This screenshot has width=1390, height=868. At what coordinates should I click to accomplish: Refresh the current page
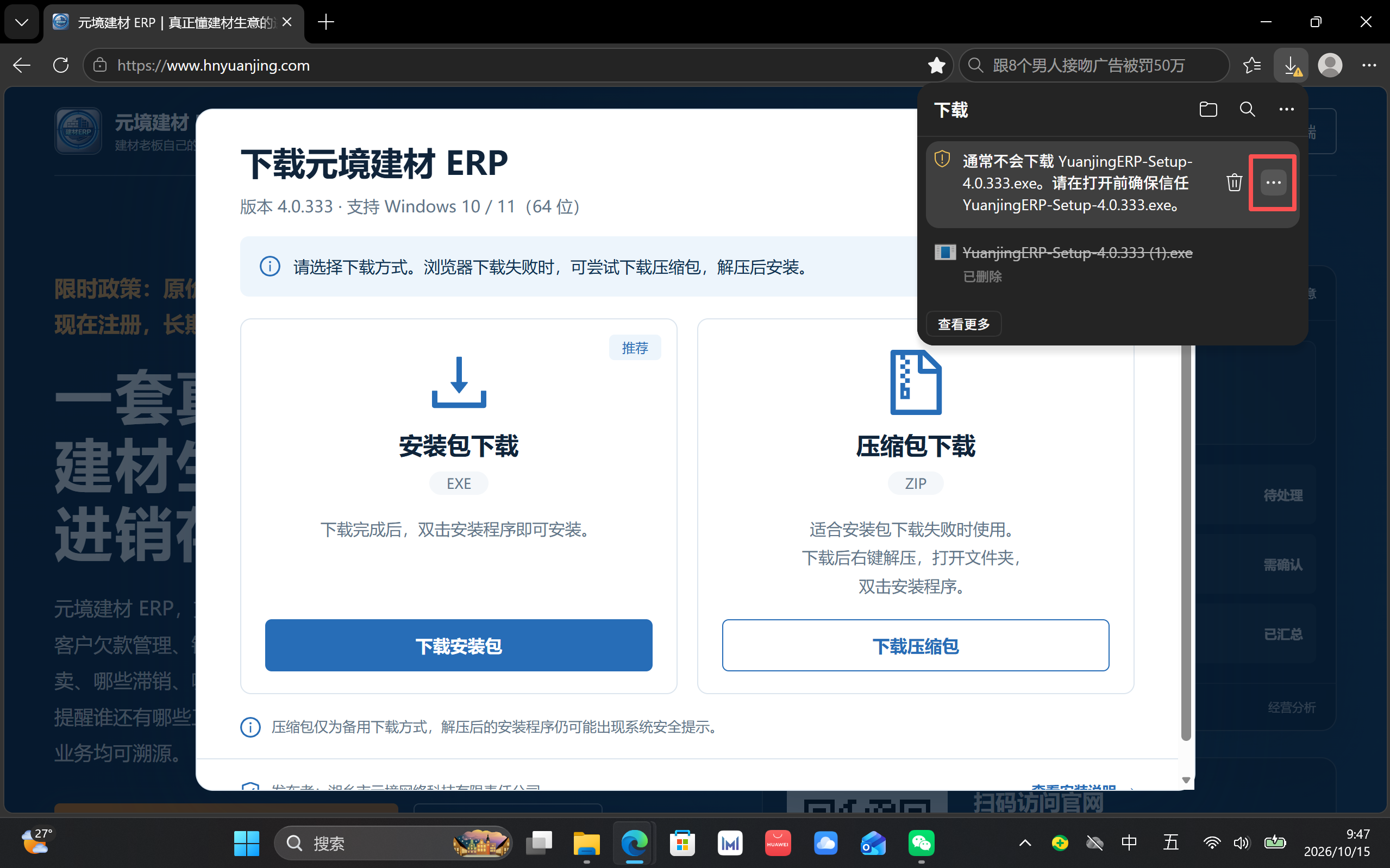(x=61, y=65)
